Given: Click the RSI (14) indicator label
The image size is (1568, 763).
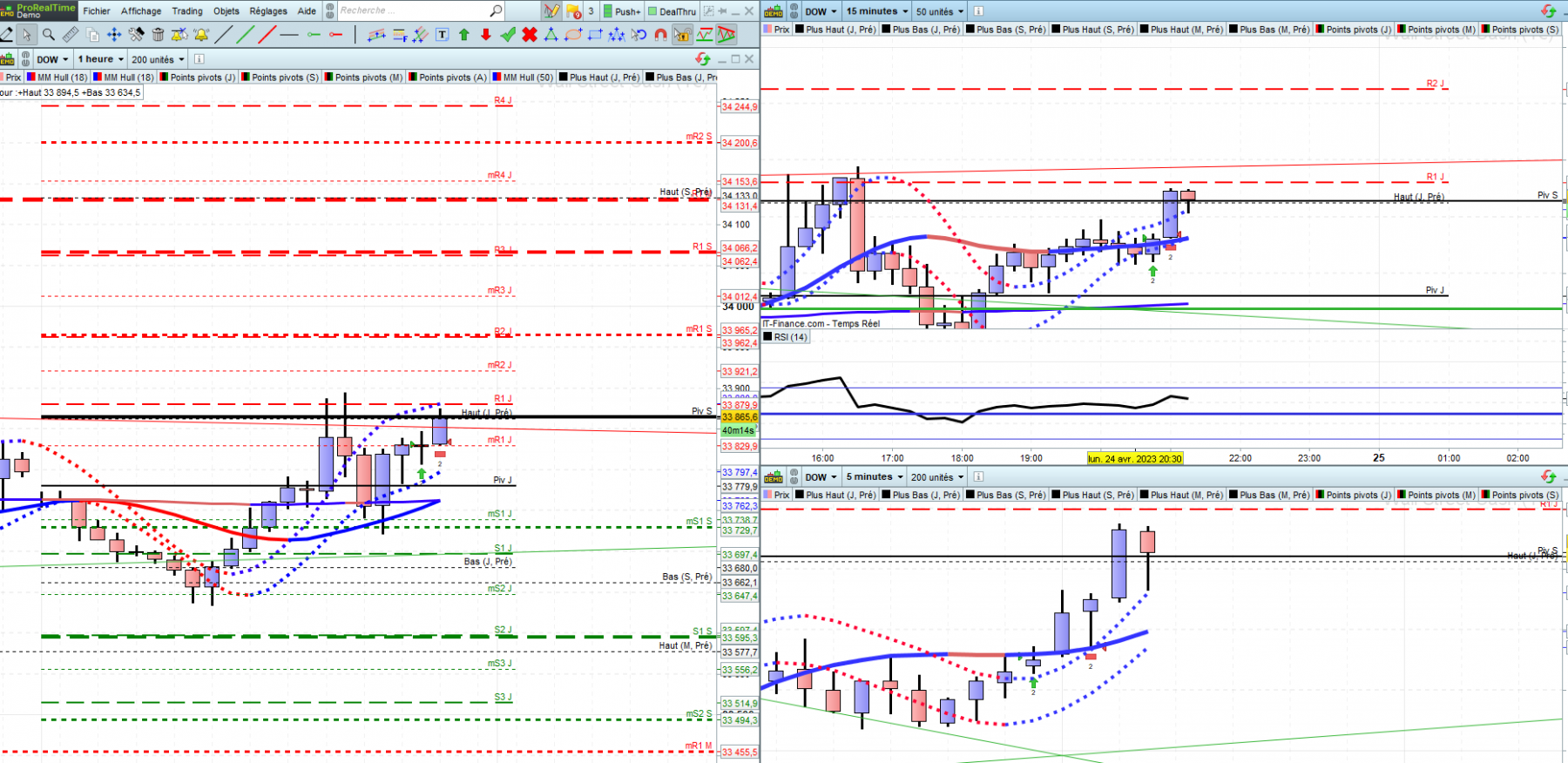Looking at the screenshot, I should pos(791,337).
